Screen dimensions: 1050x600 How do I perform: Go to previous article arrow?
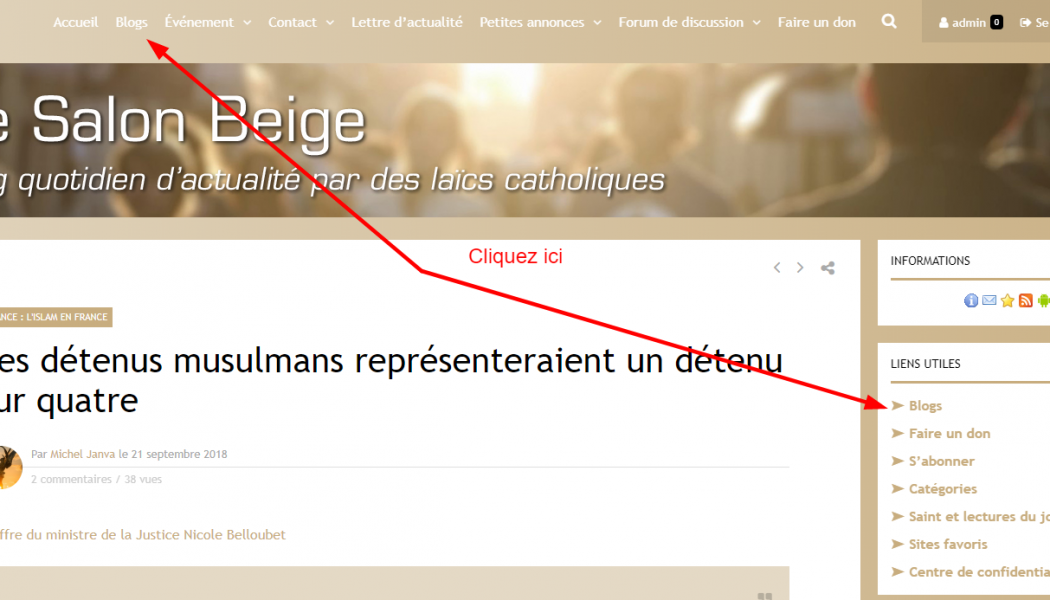point(777,268)
